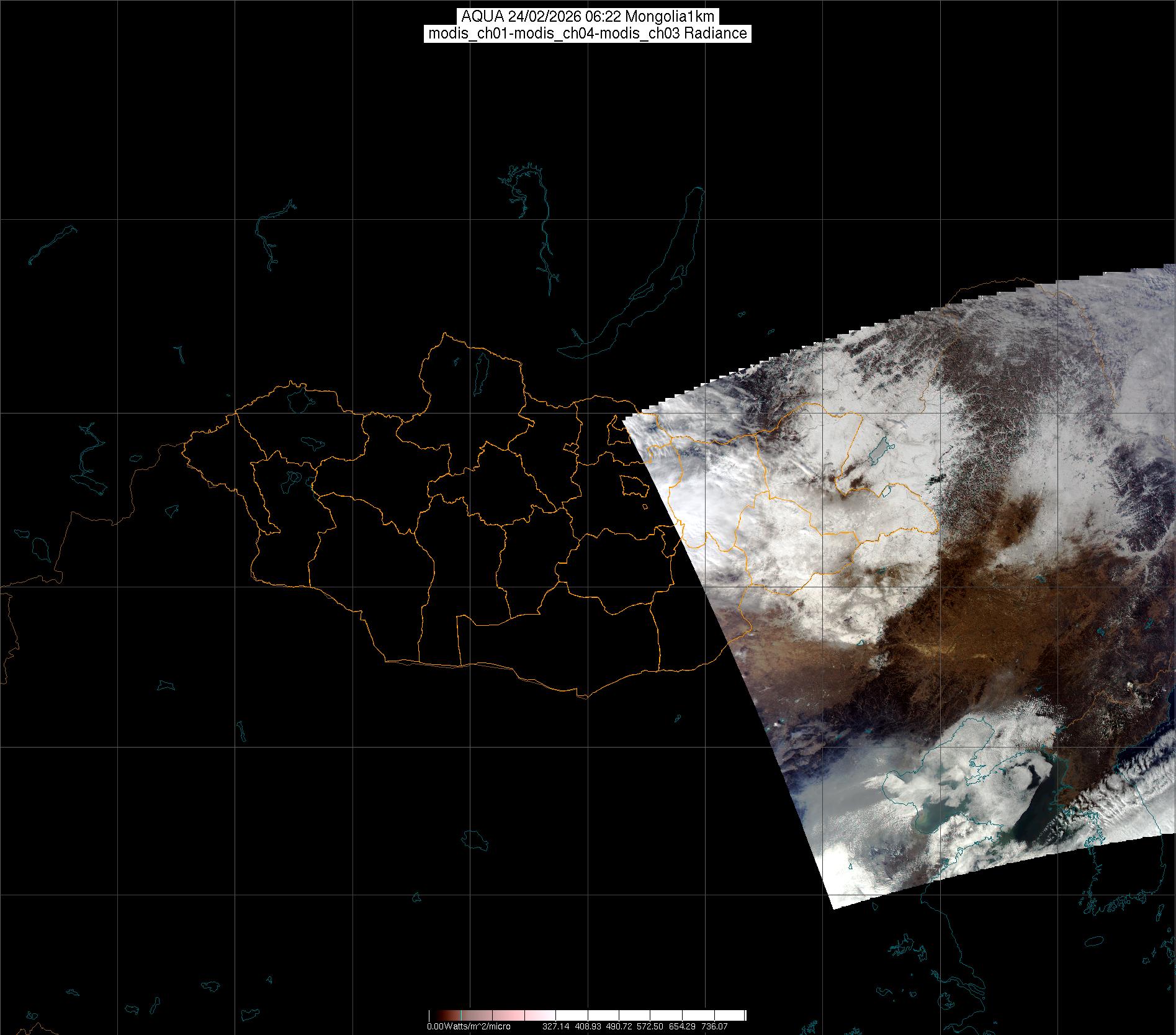The image size is (1176, 1035).
Task: Click the 327.14 colorbar value
Action: pos(555,1027)
